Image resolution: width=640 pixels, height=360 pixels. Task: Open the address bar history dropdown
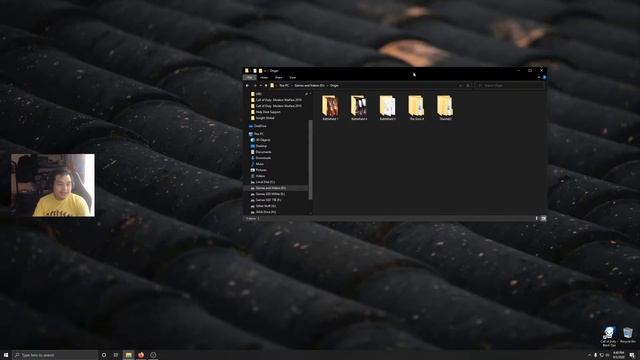point(460,85)
